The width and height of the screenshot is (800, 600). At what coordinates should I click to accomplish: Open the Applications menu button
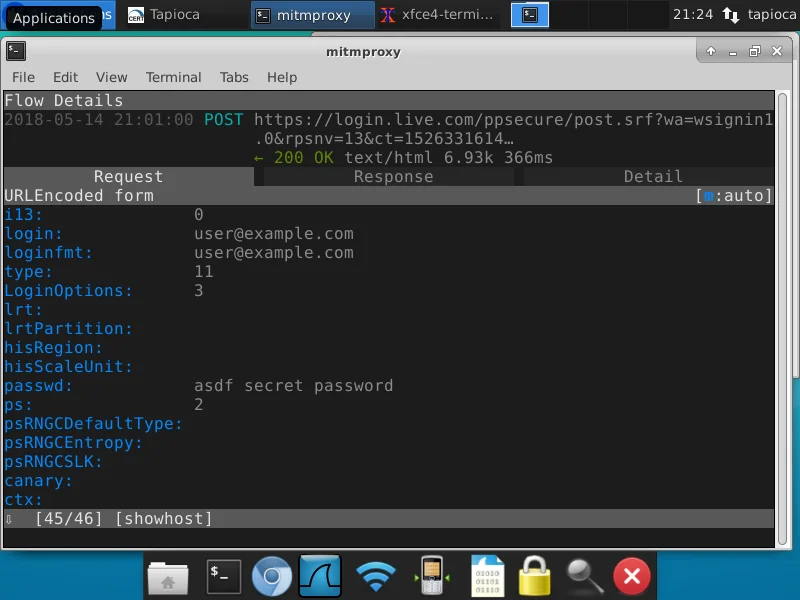(53, 17)
